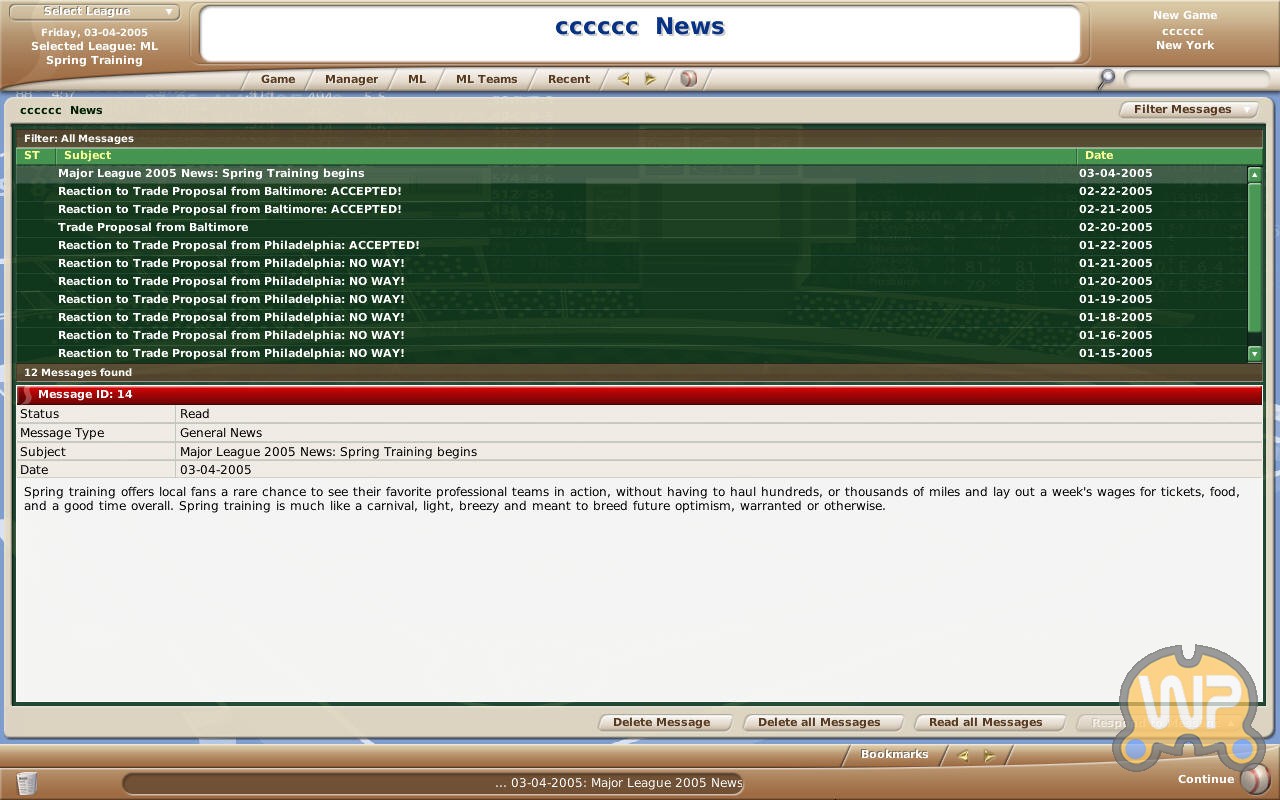Click the search input field
Viewport: 1280px width, 800px height.
click(x=1196, y=78)
